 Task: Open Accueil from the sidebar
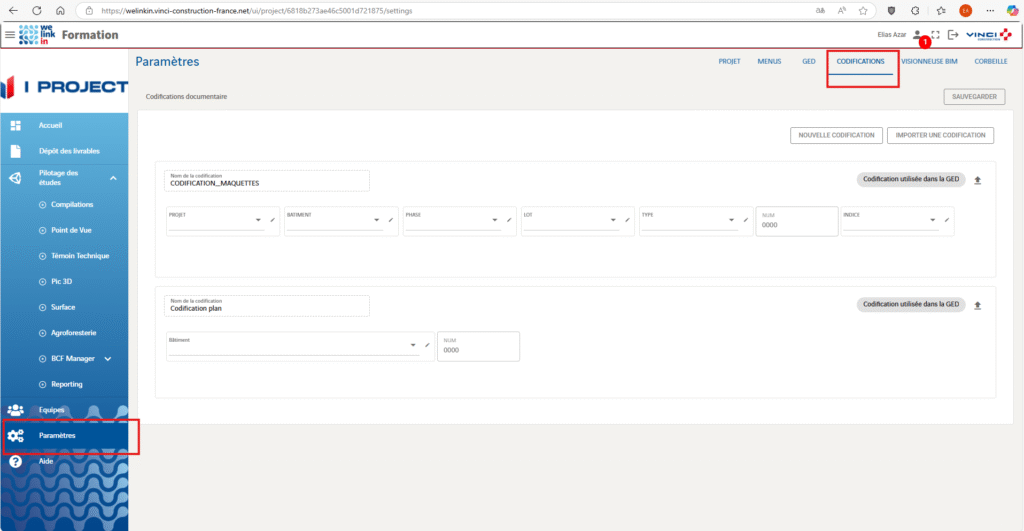pos(50,125)
